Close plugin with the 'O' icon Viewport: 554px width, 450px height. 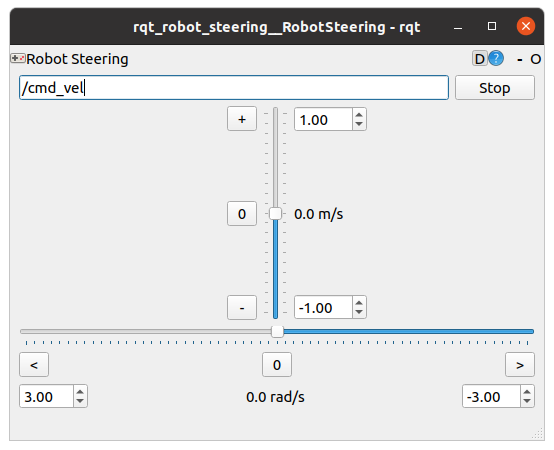point(535,59)
